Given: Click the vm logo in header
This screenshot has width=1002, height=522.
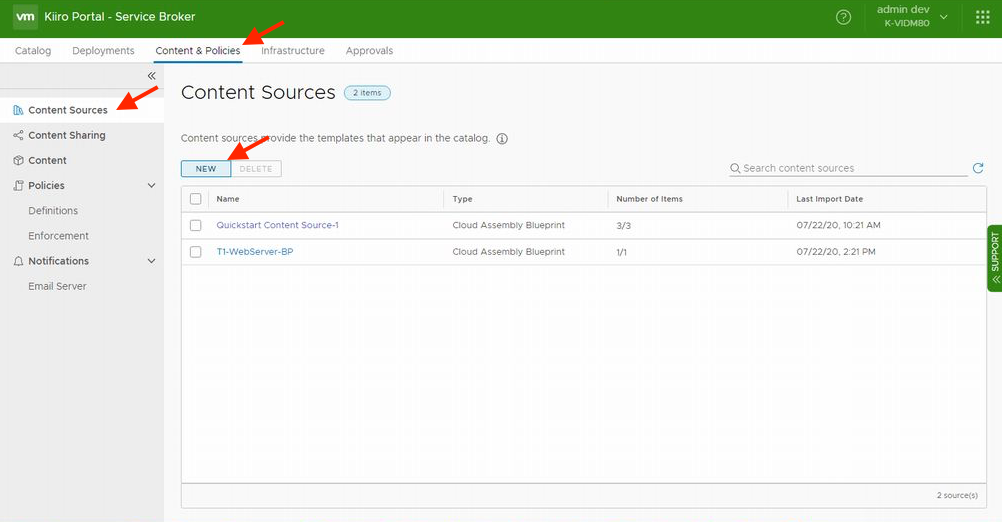Looking at the screenshot, I should click(25, 17).
